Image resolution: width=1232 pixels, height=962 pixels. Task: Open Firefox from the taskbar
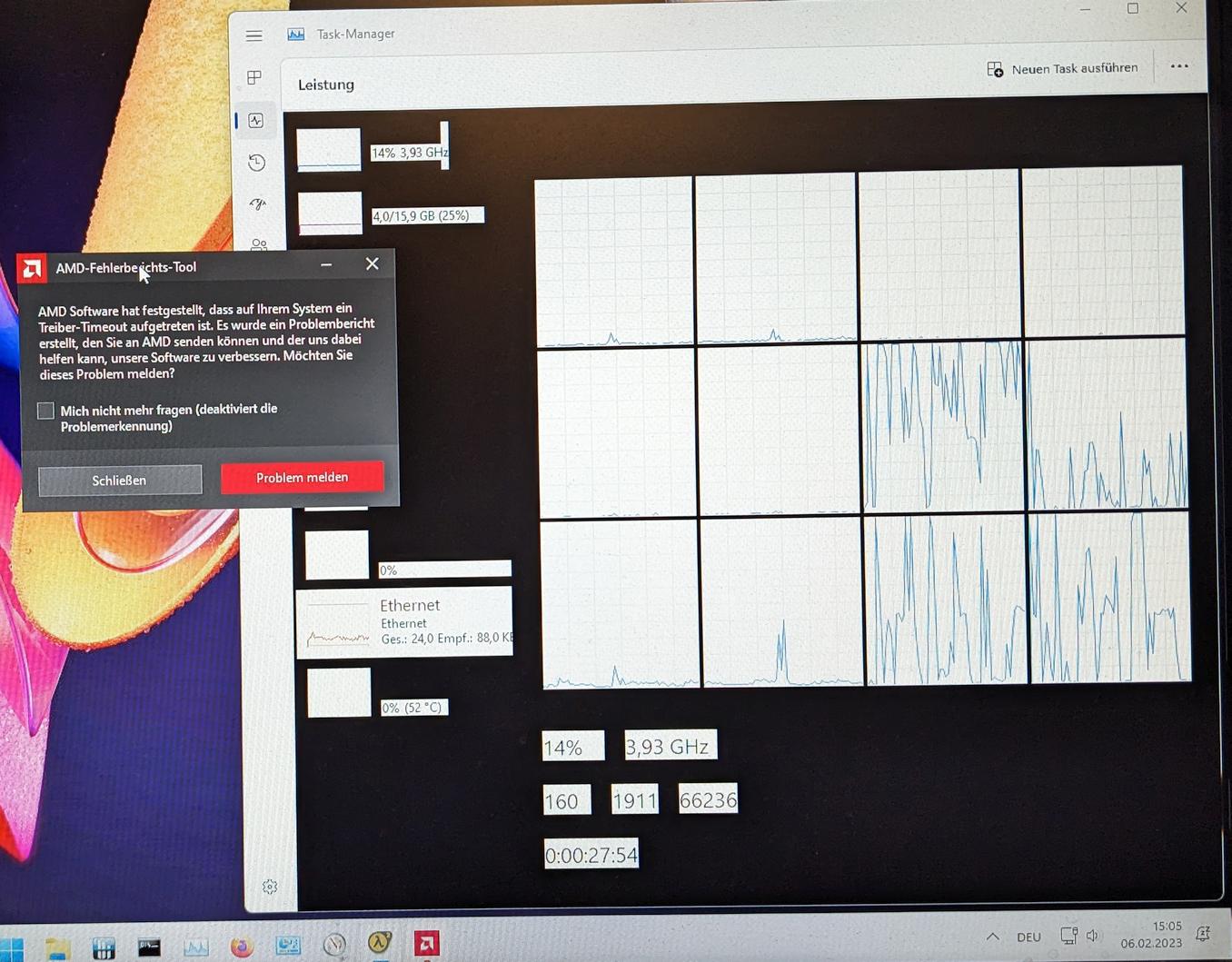[242, 947]
